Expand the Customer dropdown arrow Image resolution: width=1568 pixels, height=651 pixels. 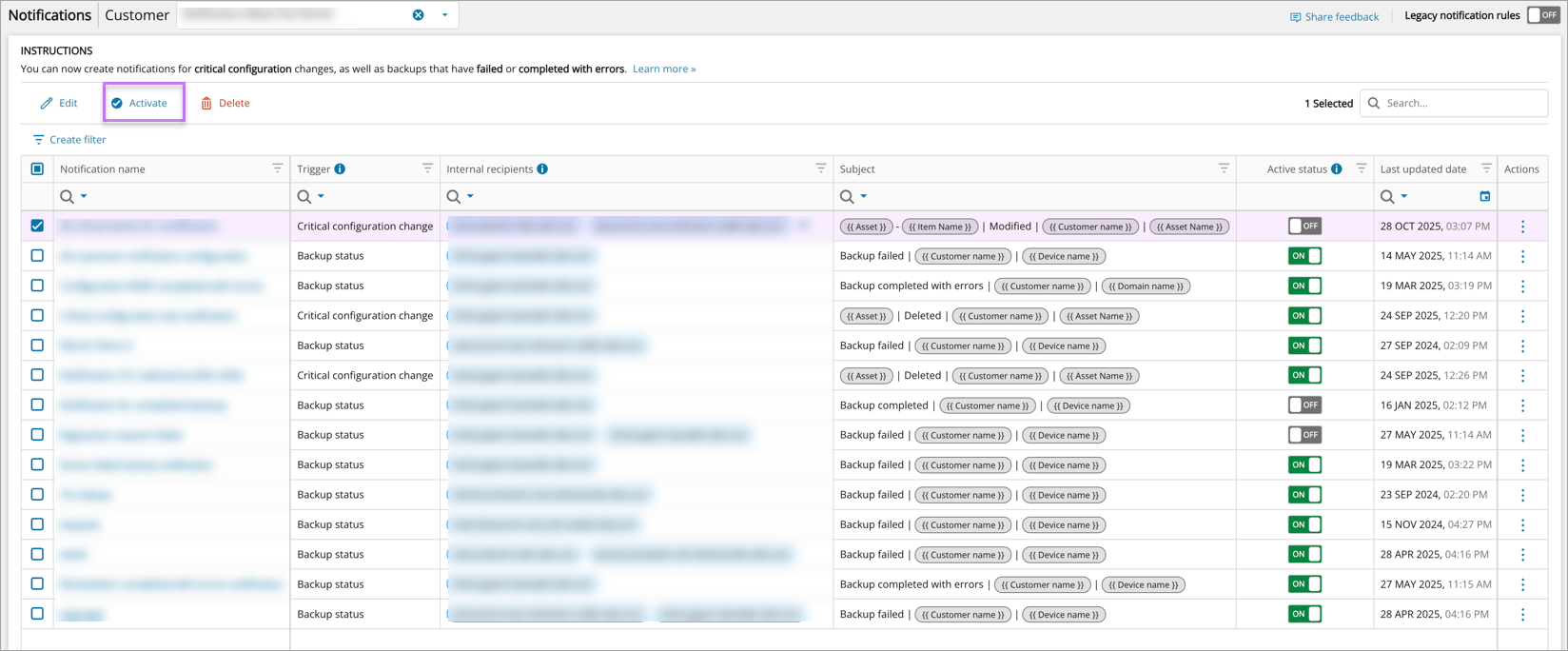(x=444, y=15)
